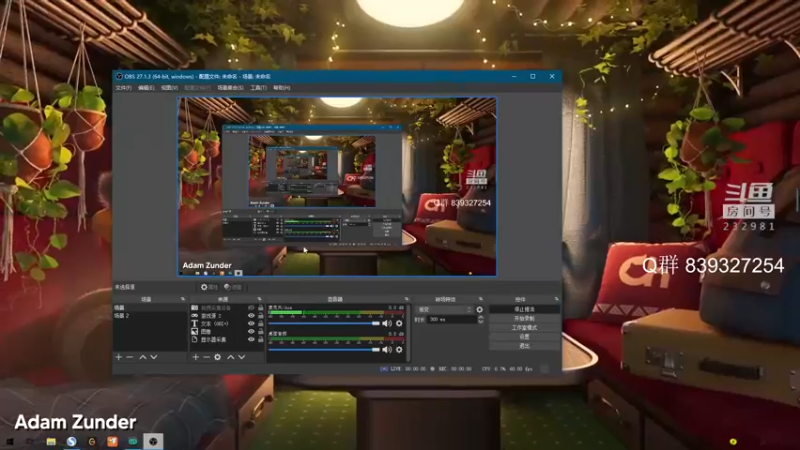Image resolution: width=800 pixels, height=450 pixels.
Task: Remove selected source with the minus icon
Action: point(207,357)
